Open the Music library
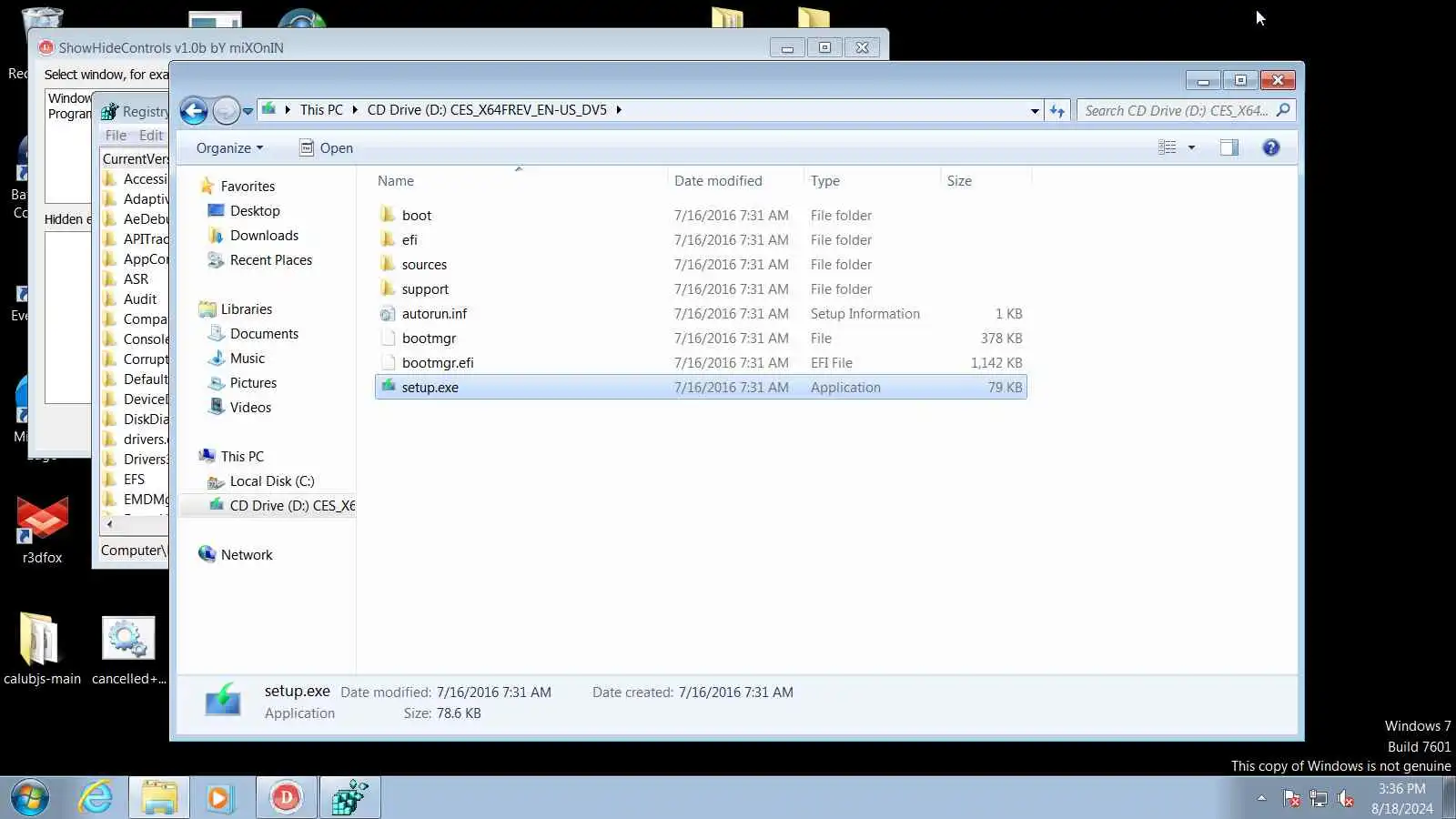1456x819 pixels. [x=247, y=359]
